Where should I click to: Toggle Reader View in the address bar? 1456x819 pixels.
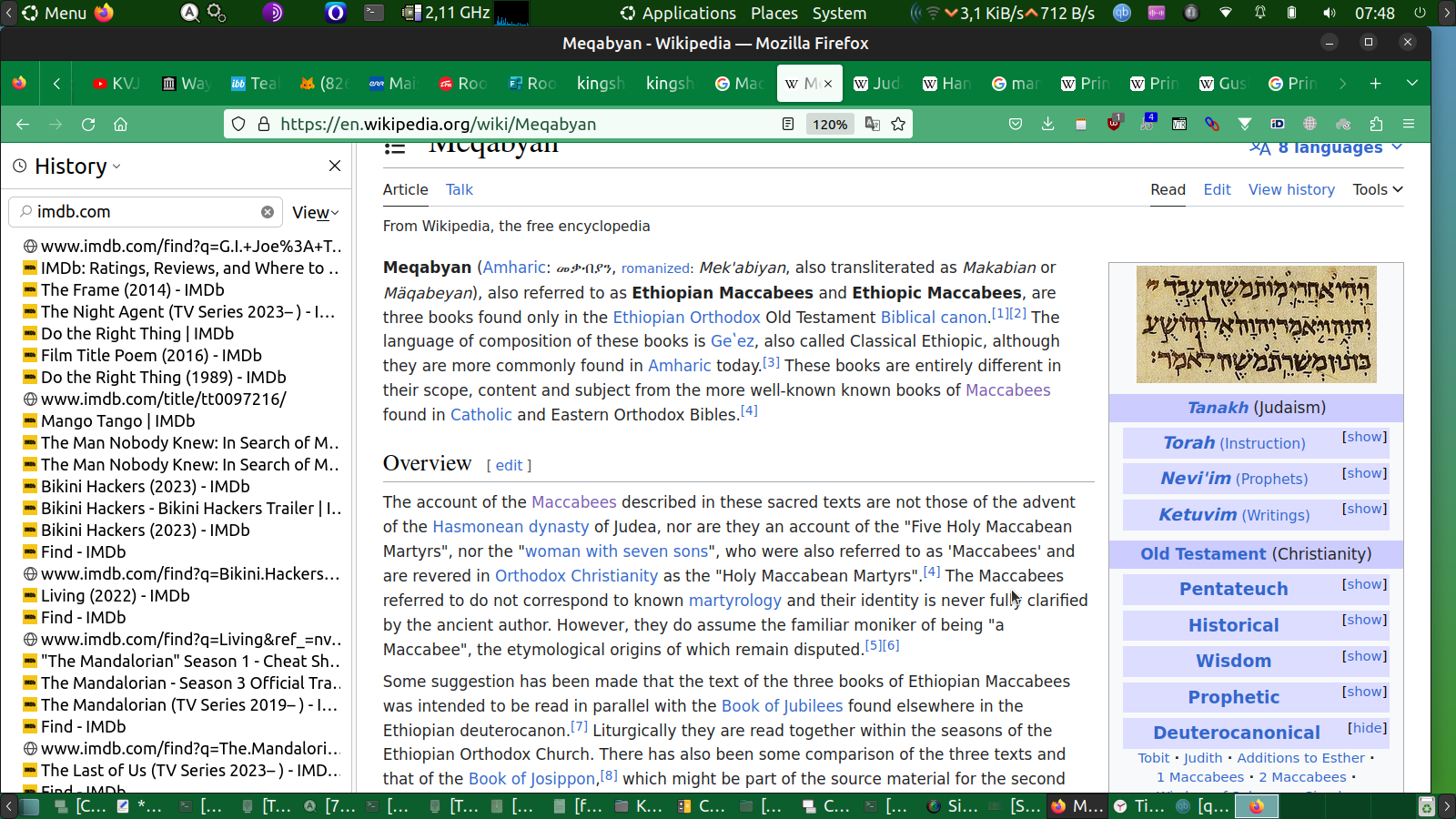click(x=788, y=125)
